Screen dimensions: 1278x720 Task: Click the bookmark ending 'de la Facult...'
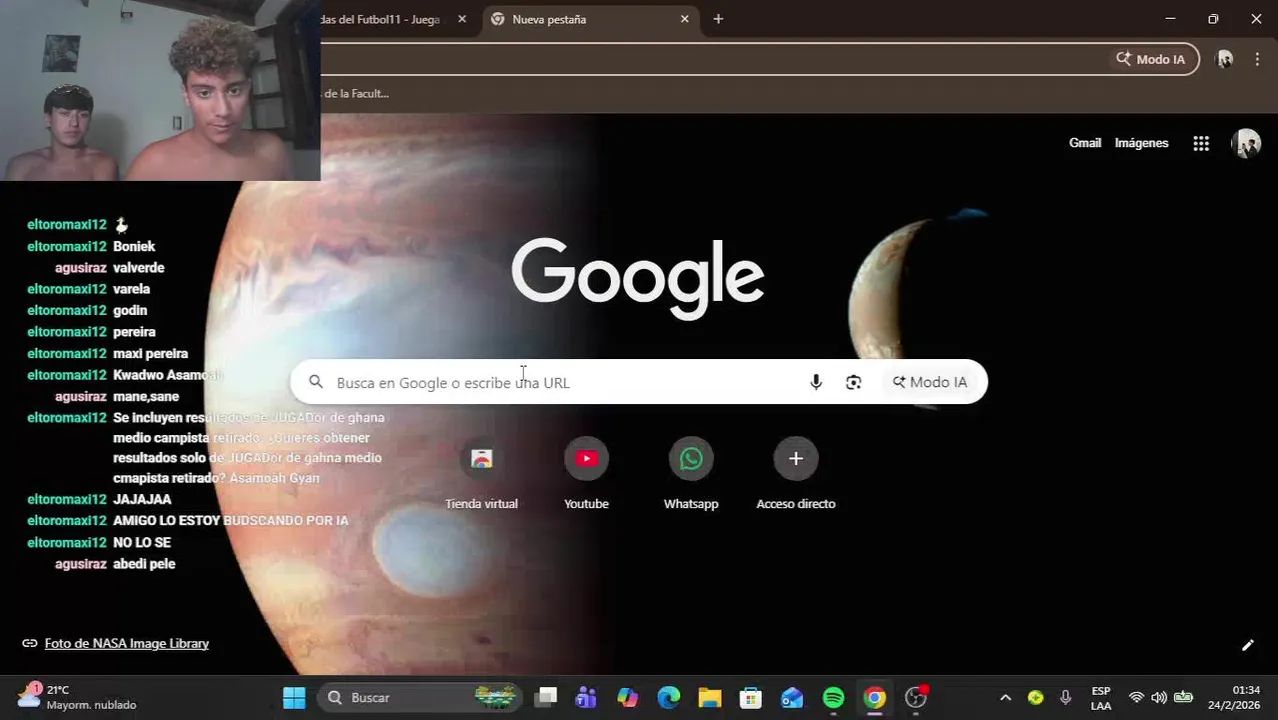click(x=357, y=93)
